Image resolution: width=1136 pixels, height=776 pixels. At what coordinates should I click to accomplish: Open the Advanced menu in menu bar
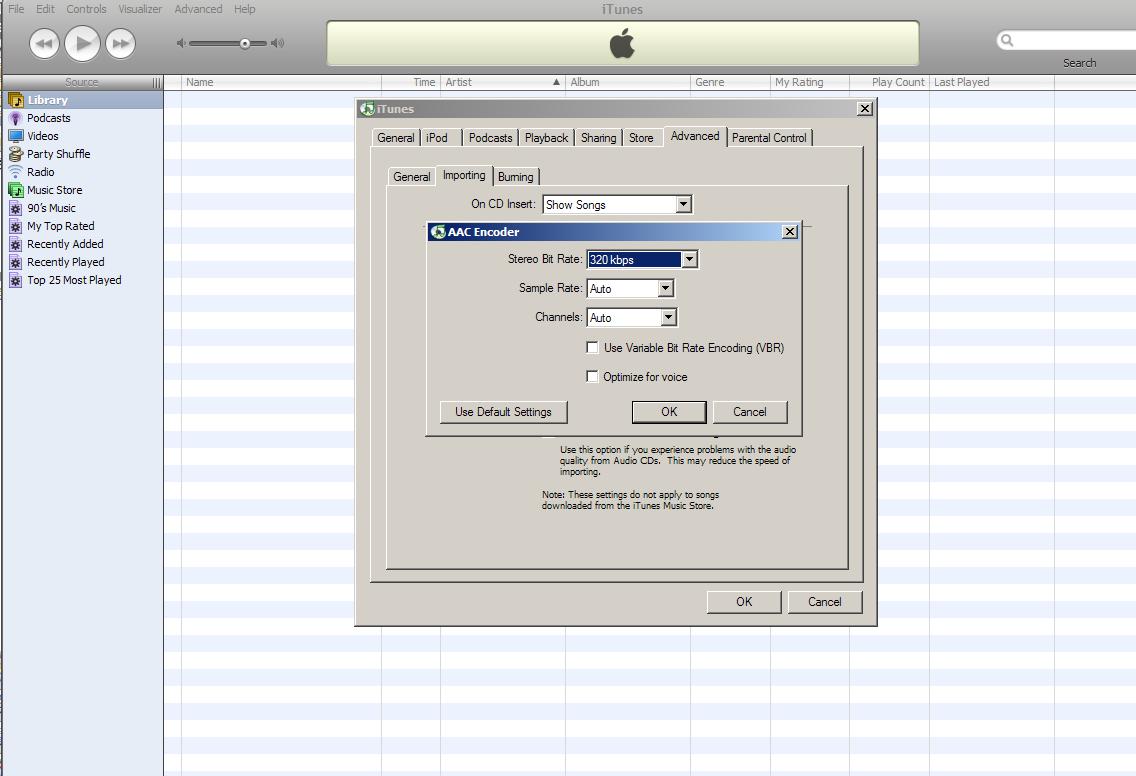[x=198, y=9]
